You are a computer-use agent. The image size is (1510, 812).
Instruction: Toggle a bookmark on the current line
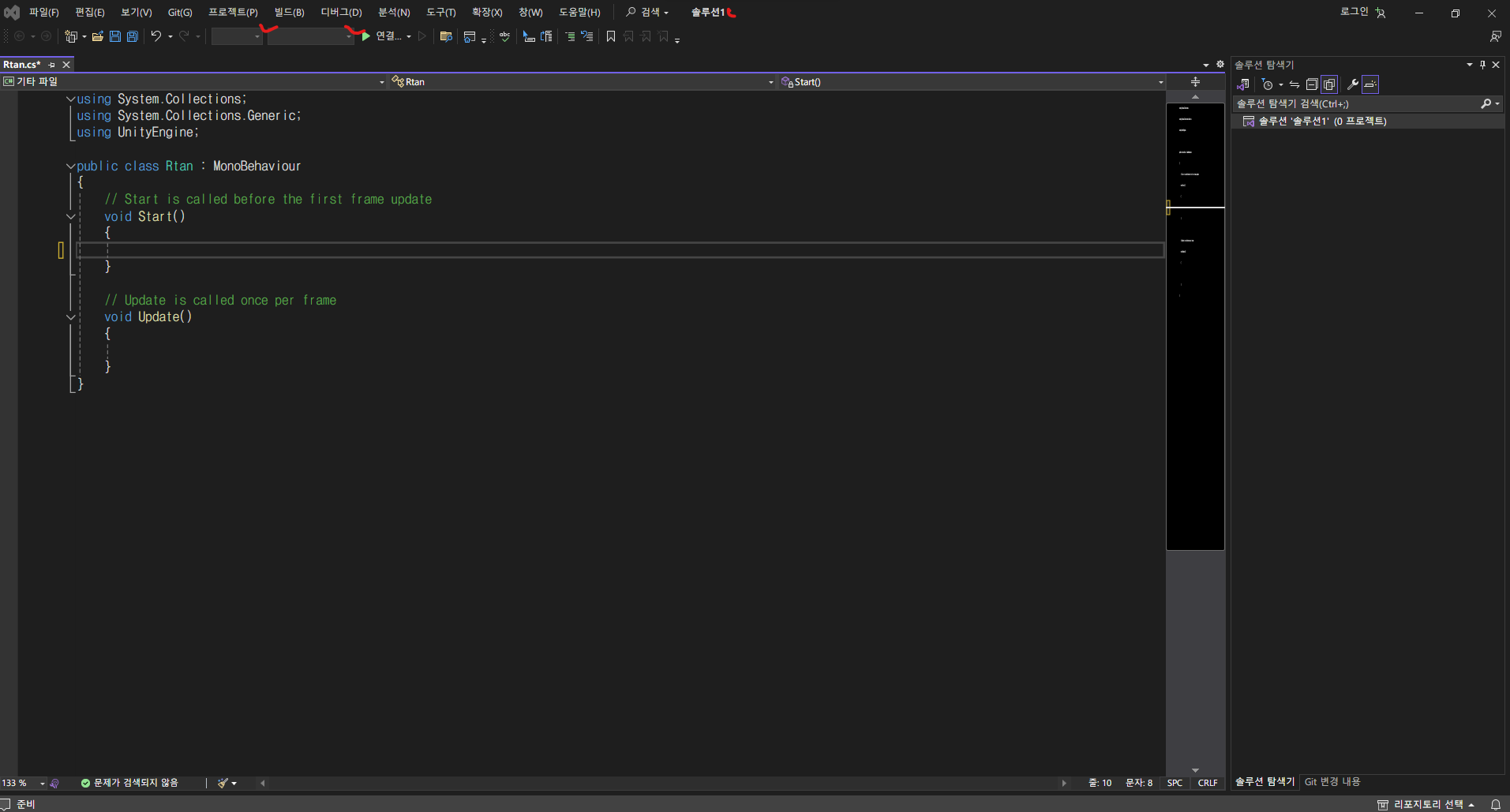pos(611,36)
